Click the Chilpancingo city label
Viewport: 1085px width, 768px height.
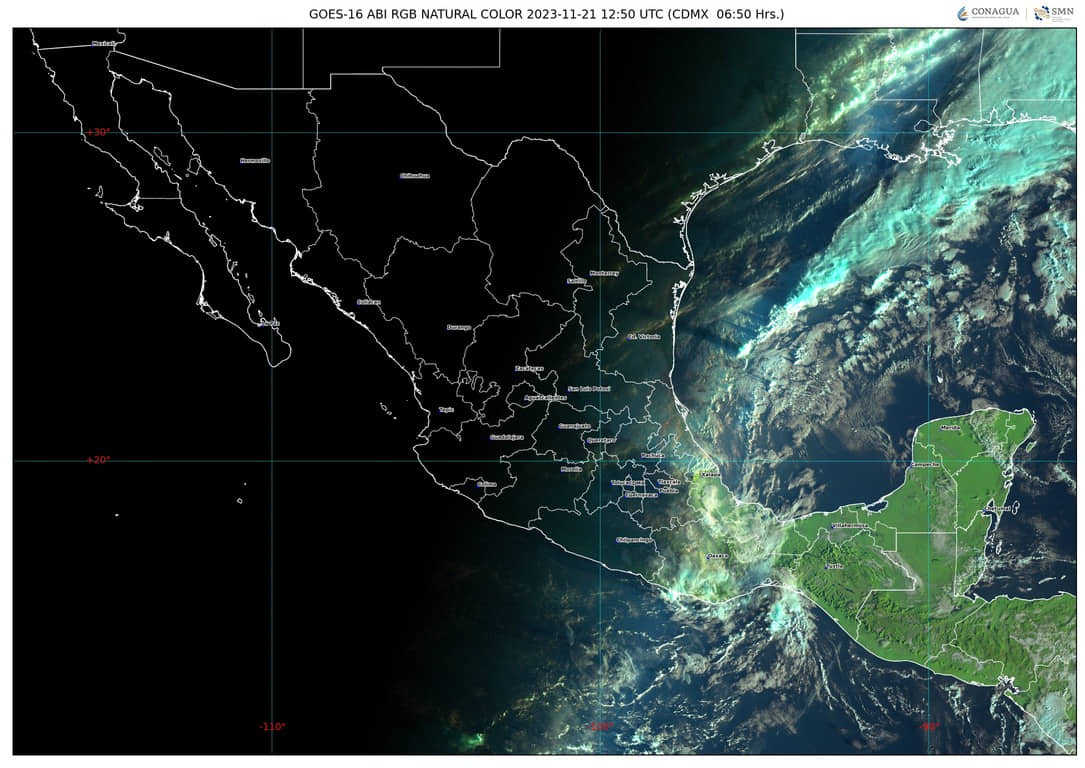[635, 540]
